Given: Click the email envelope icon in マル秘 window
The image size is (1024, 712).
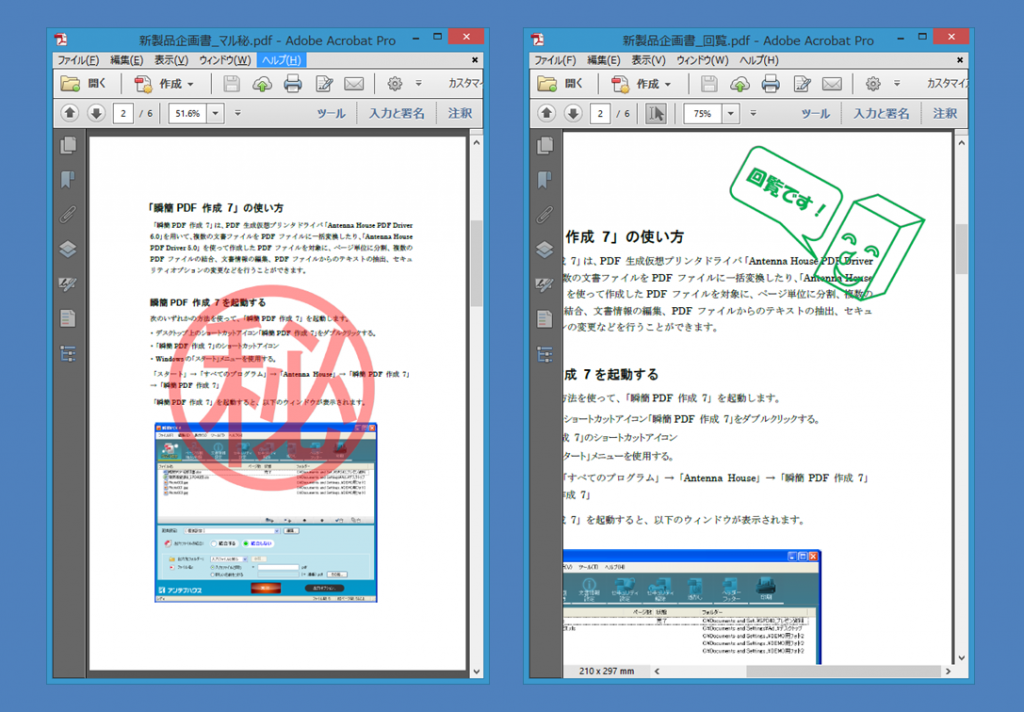Looking at the screenshot, I should (x=354, y=84).
